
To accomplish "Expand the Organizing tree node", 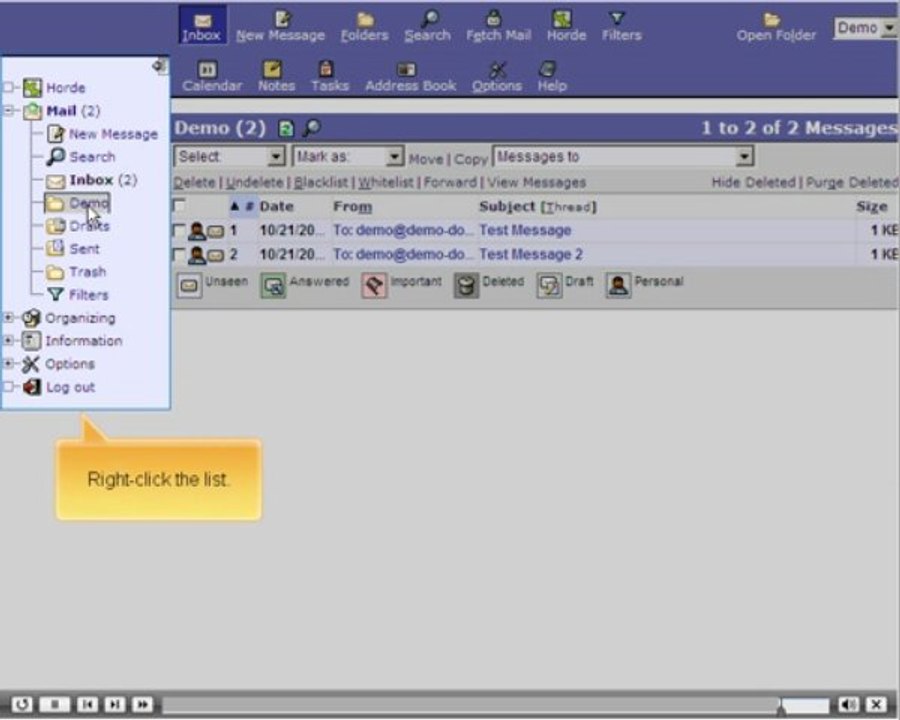I will click(9, 318).
